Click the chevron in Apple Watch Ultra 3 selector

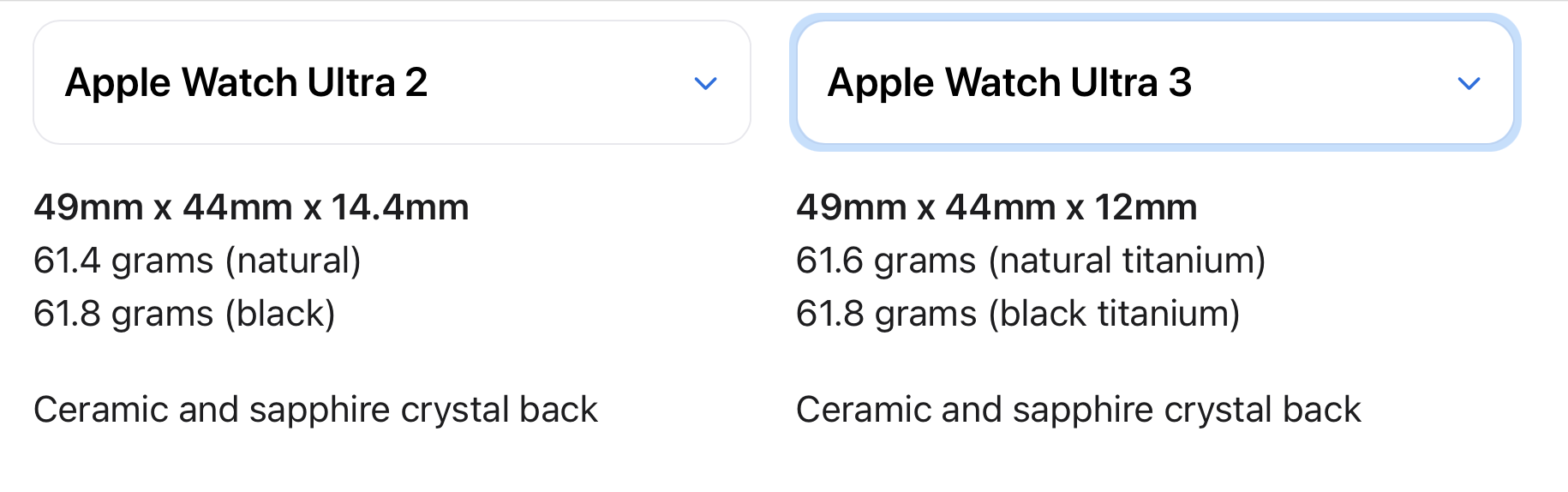coord(1469,83)
